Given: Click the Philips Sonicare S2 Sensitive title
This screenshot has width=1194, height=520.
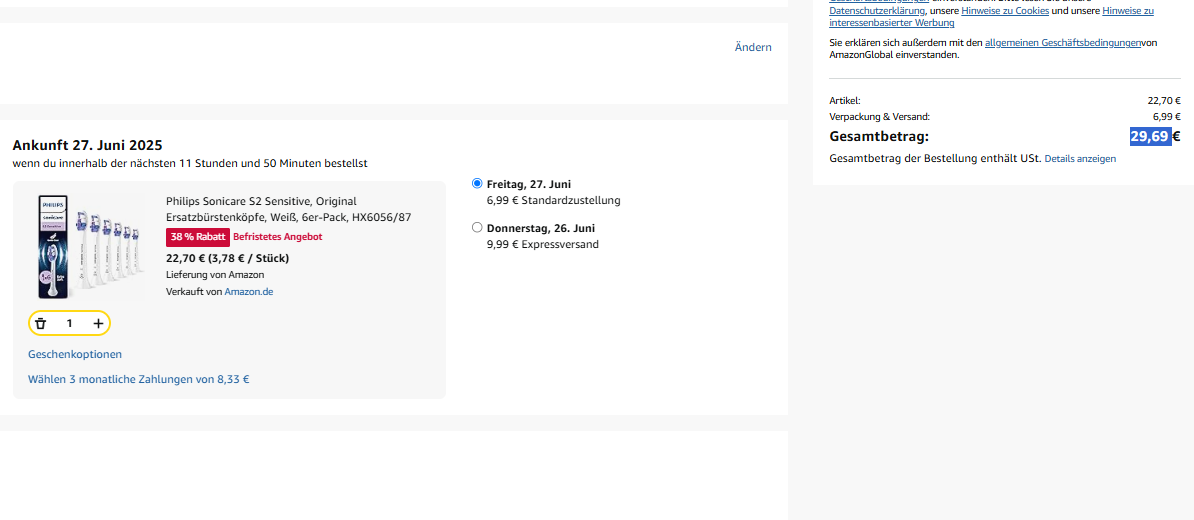Looking at the screenshot, I should [x=261, y=201].
